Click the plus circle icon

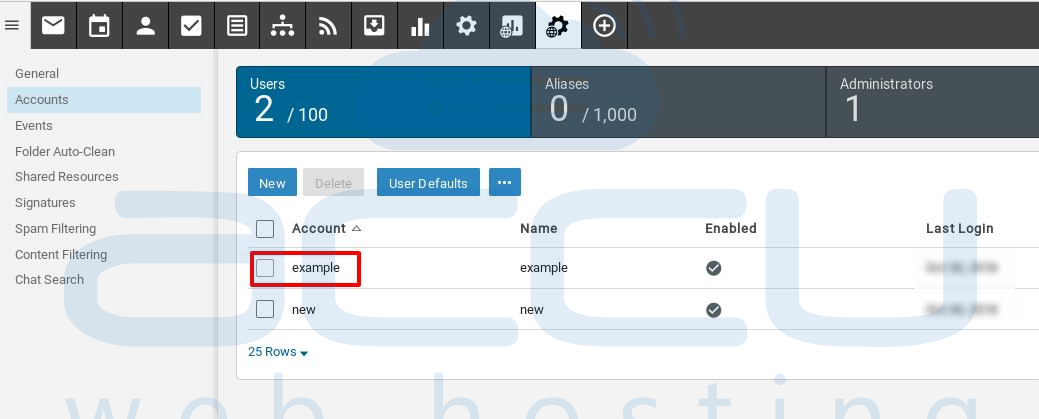click(x=604, y=25)
